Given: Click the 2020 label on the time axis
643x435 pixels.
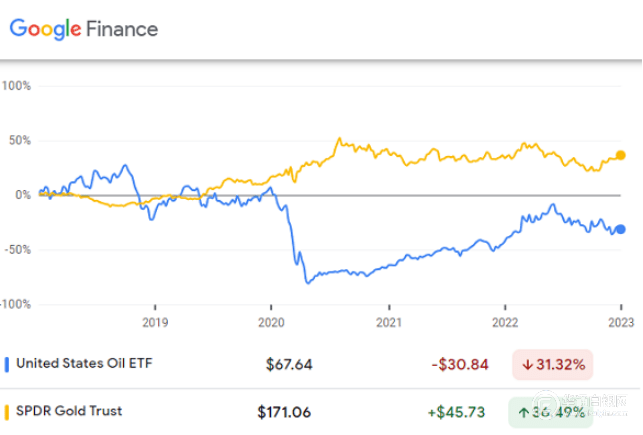Looking at the screenshot, I should (x=271, y=322).
